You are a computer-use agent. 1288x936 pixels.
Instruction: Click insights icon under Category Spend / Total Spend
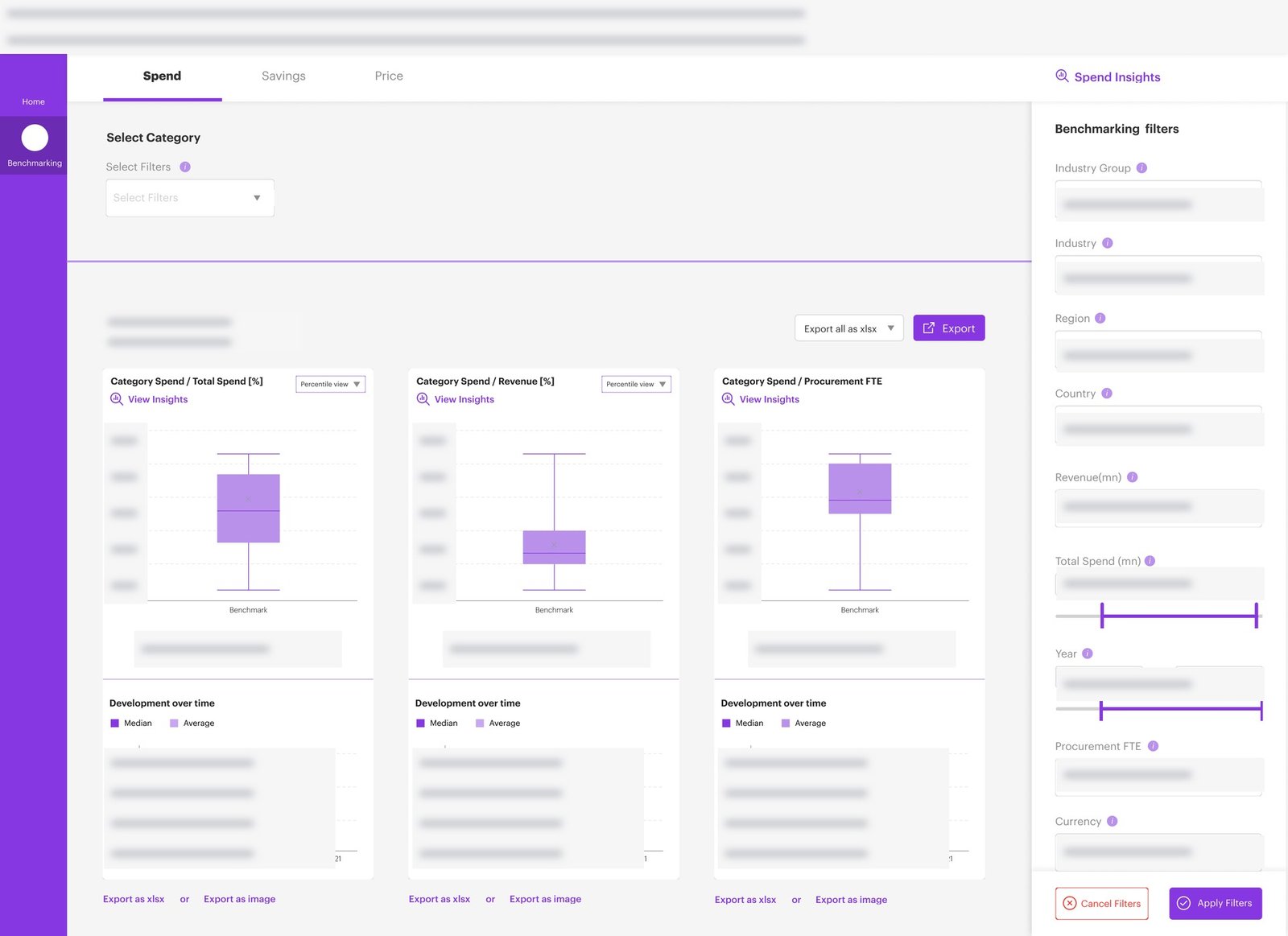(117, 399)
